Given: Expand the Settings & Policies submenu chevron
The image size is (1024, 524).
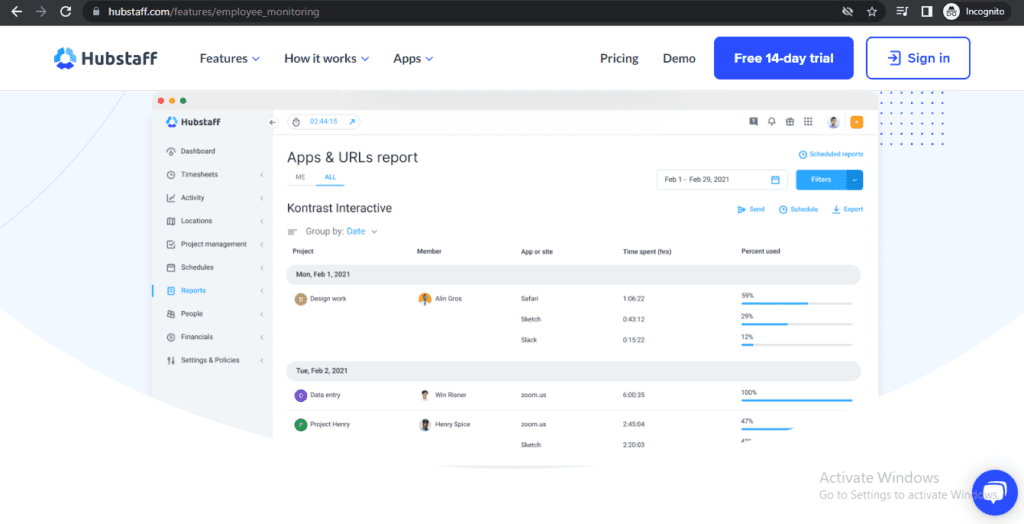Looking at the screenshot, I should coord(261,360).
